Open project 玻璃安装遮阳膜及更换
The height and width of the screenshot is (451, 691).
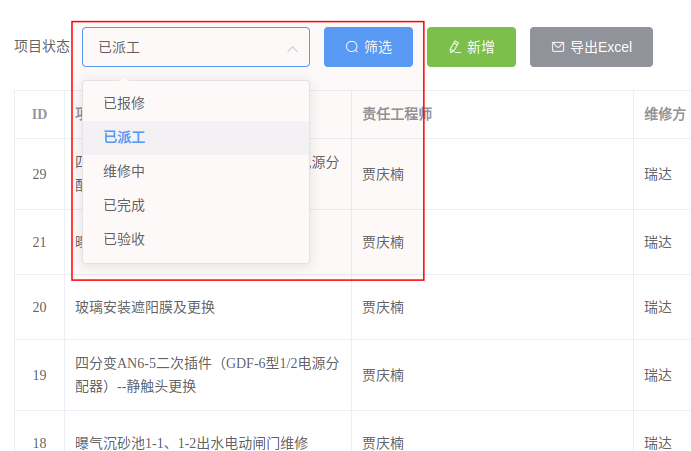coord(145,307)
